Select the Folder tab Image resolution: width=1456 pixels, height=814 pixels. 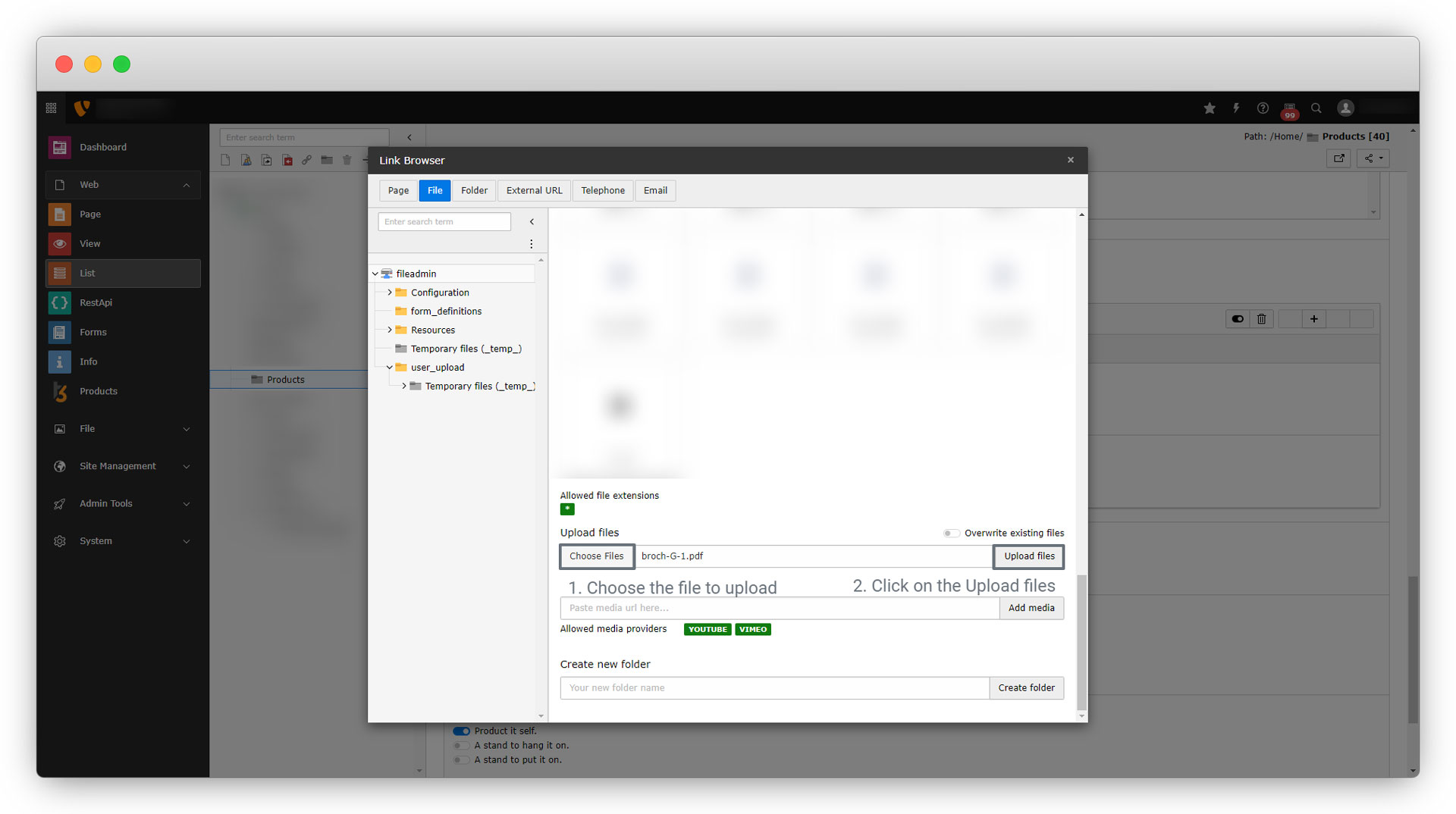click(474, 190)
